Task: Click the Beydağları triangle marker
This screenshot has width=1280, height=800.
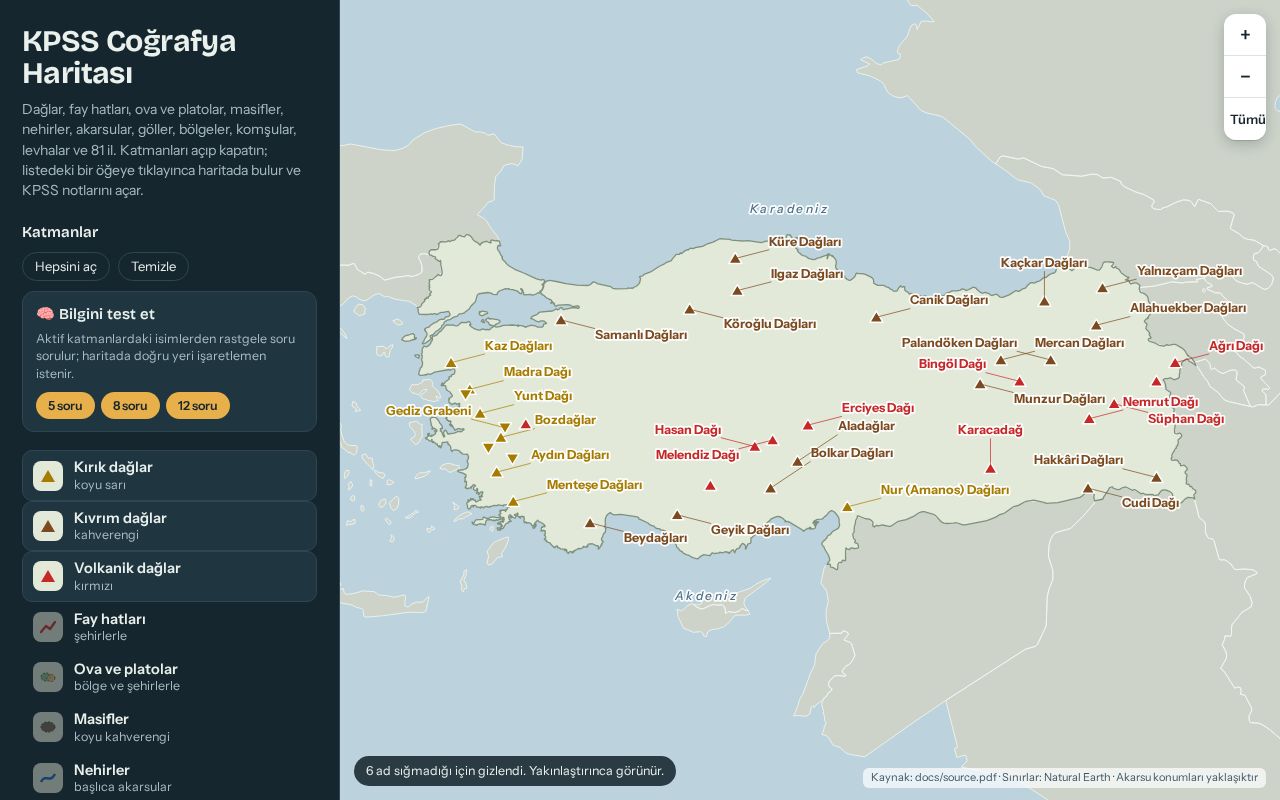Action: [590, 522]
